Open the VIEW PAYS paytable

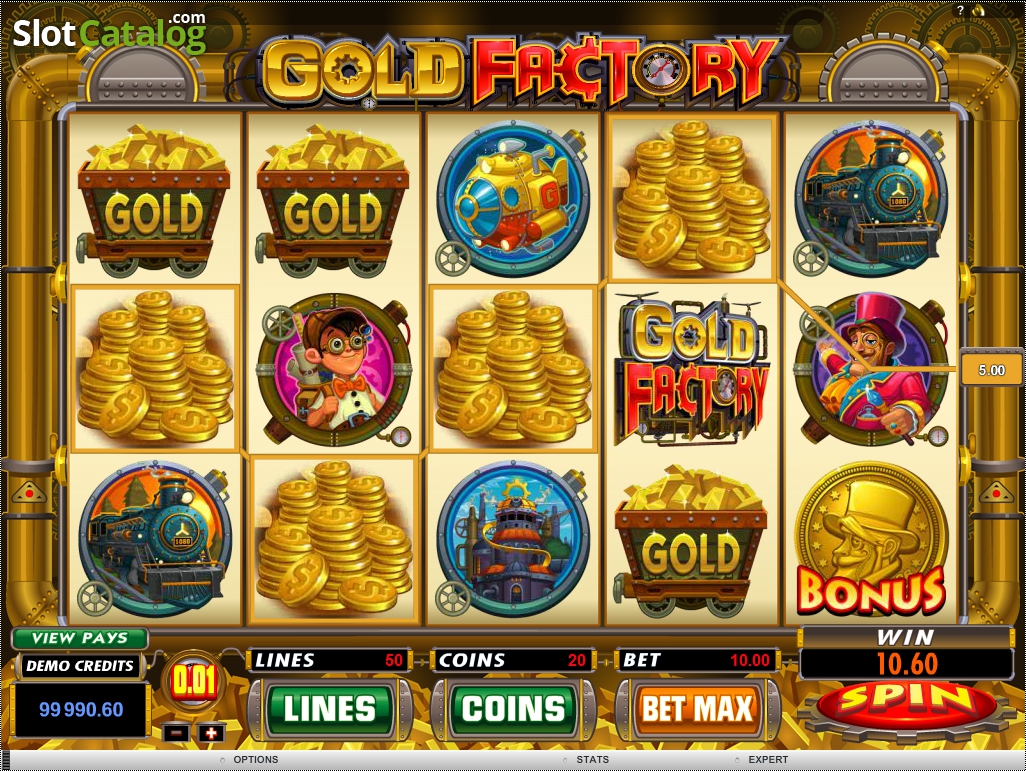pos(80,638)
